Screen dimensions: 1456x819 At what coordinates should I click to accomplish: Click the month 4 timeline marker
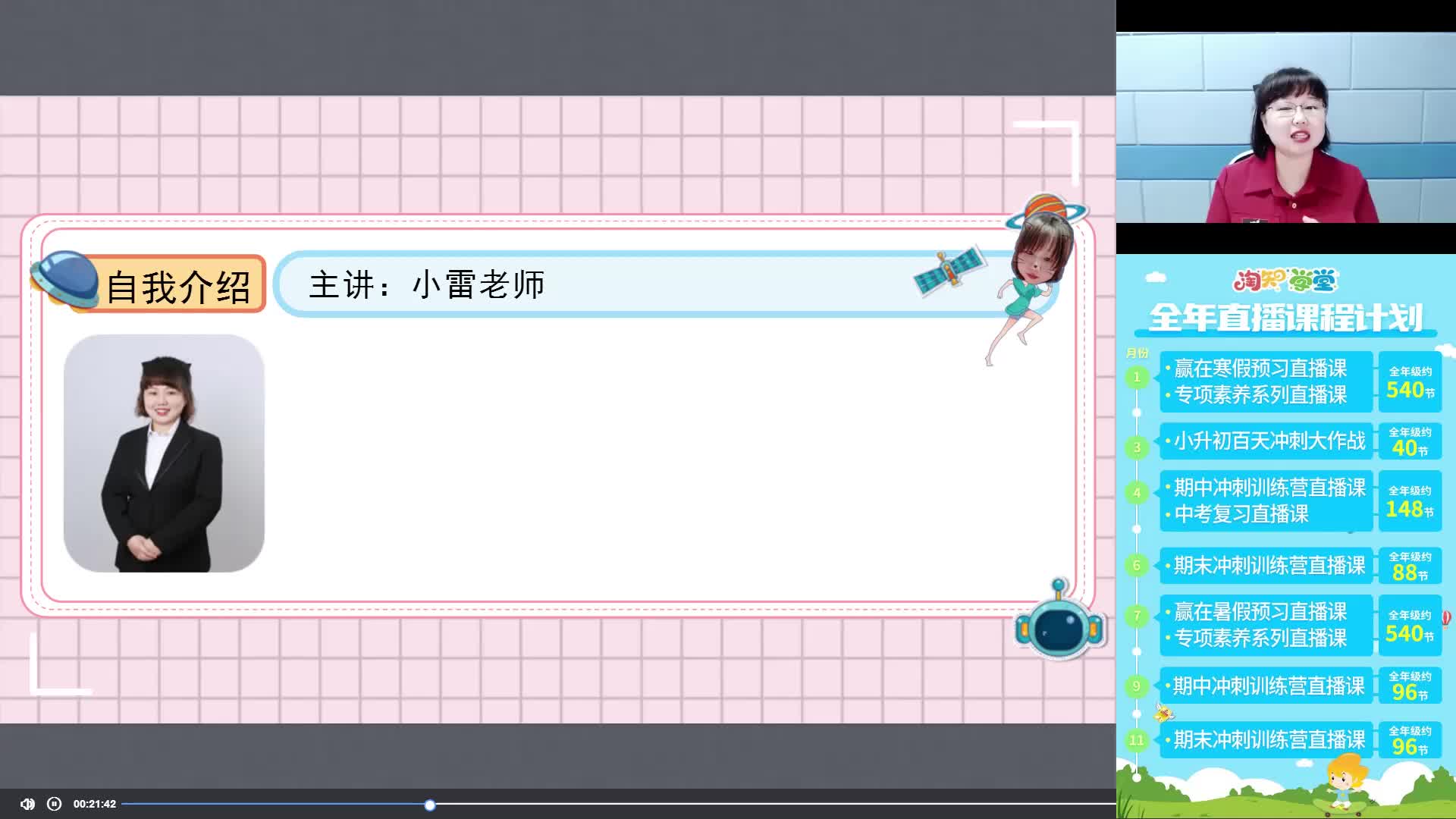coord(1137,493)
